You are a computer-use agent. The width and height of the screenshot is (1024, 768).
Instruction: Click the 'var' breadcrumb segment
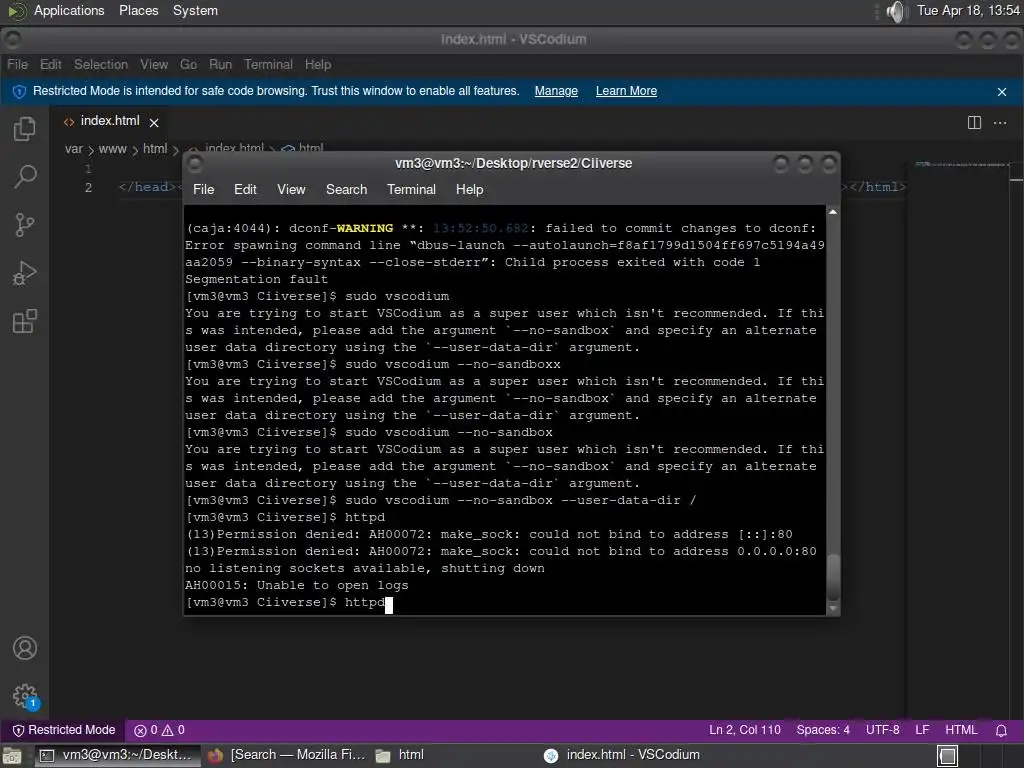pyautogui.click(x=74, y=149)
